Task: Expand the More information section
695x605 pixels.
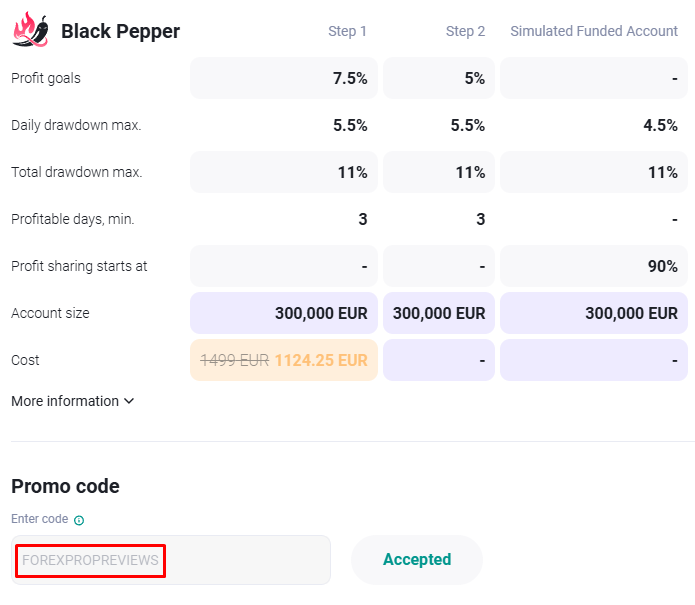Action: pos(72,401)
